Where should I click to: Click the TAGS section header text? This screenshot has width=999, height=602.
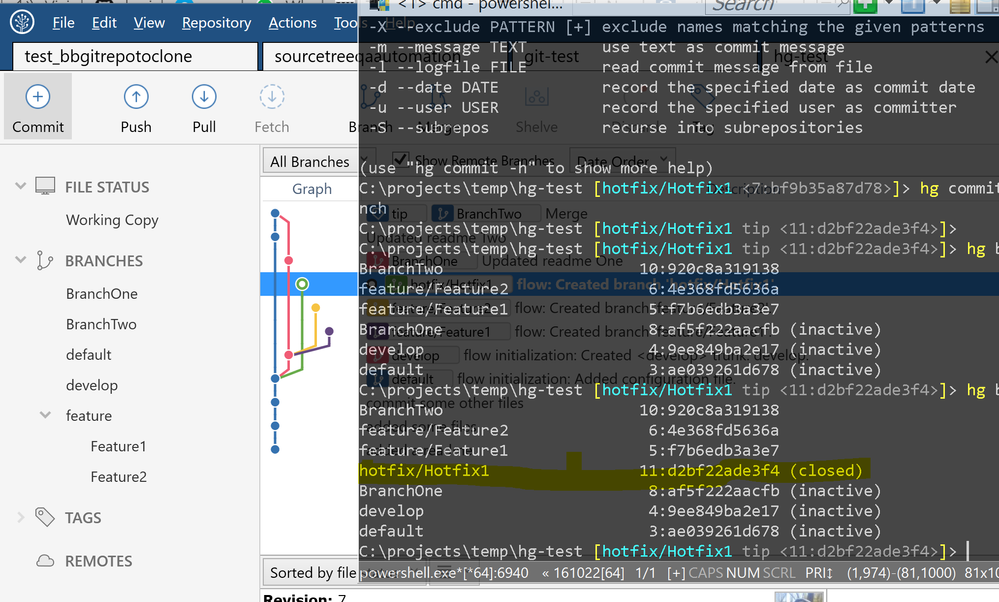83,518
